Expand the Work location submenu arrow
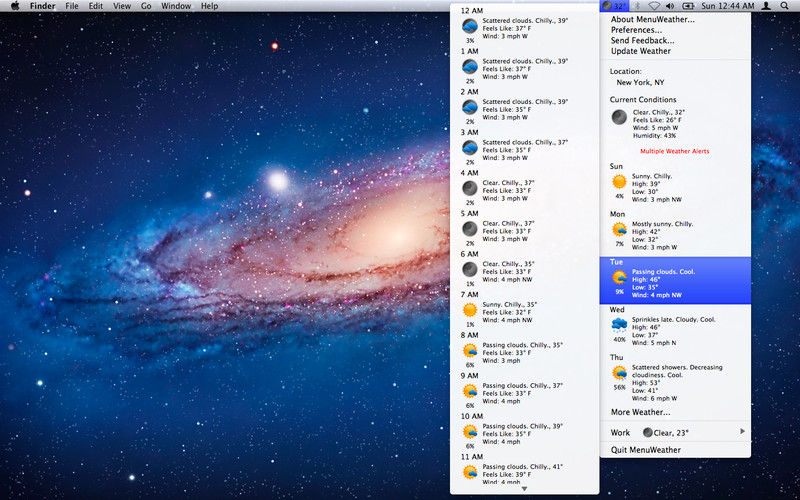Image resolution: width=800 pixels, height=500 pixels. coord(742,432)
